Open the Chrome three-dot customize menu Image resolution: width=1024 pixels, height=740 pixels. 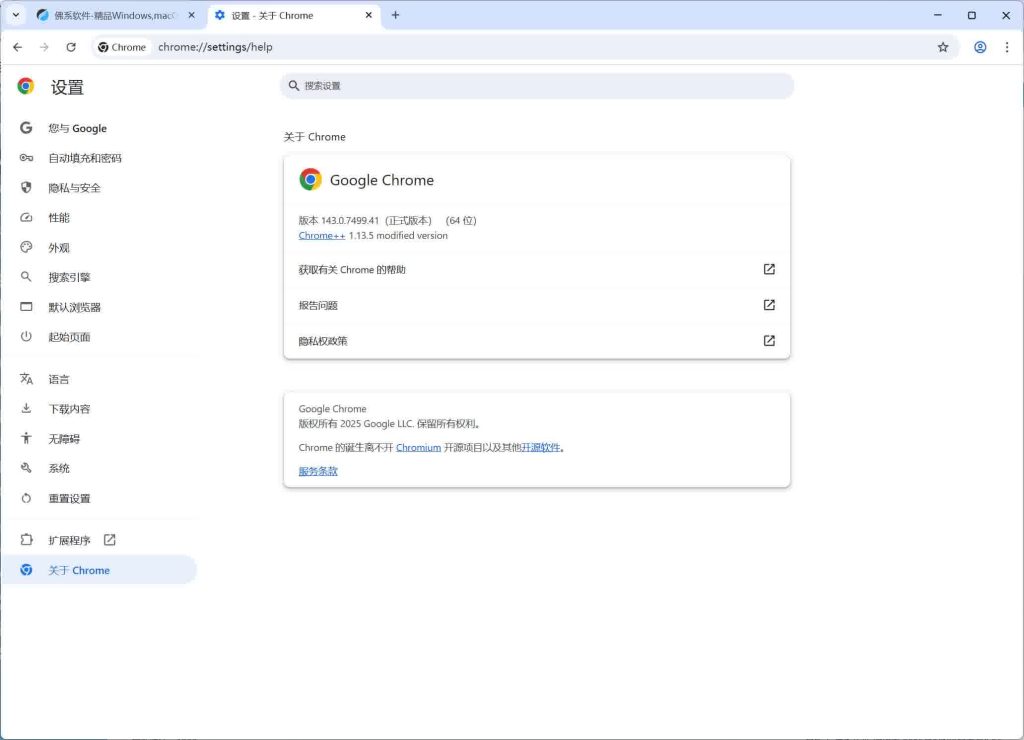(1007, 47)
